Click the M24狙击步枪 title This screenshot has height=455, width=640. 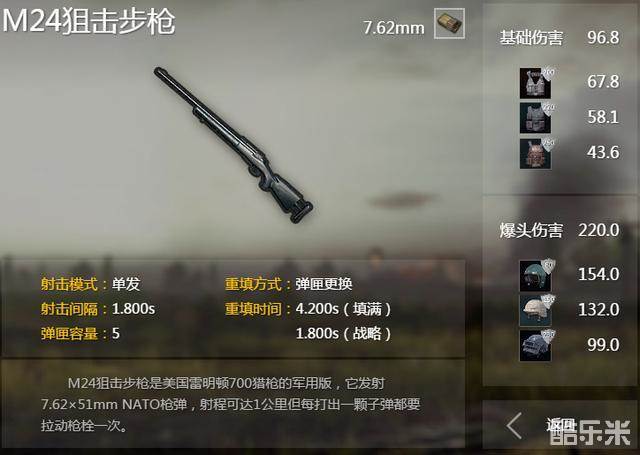click(89, 21)
